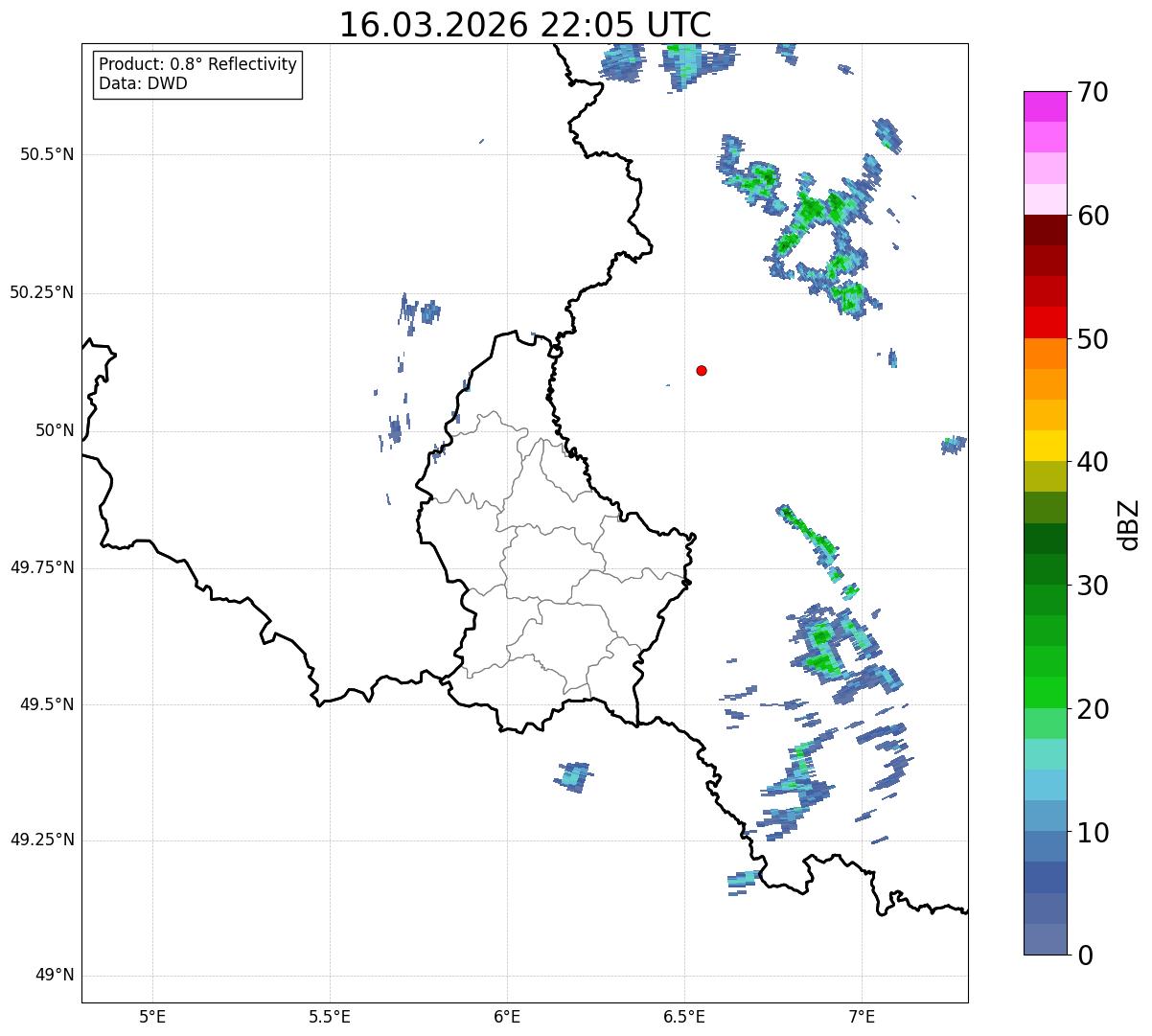Image resolution: width=1152 pixels, height=1036 pixels.
Task: Click the '6°E' longitude tick label
Action: 507,1016
